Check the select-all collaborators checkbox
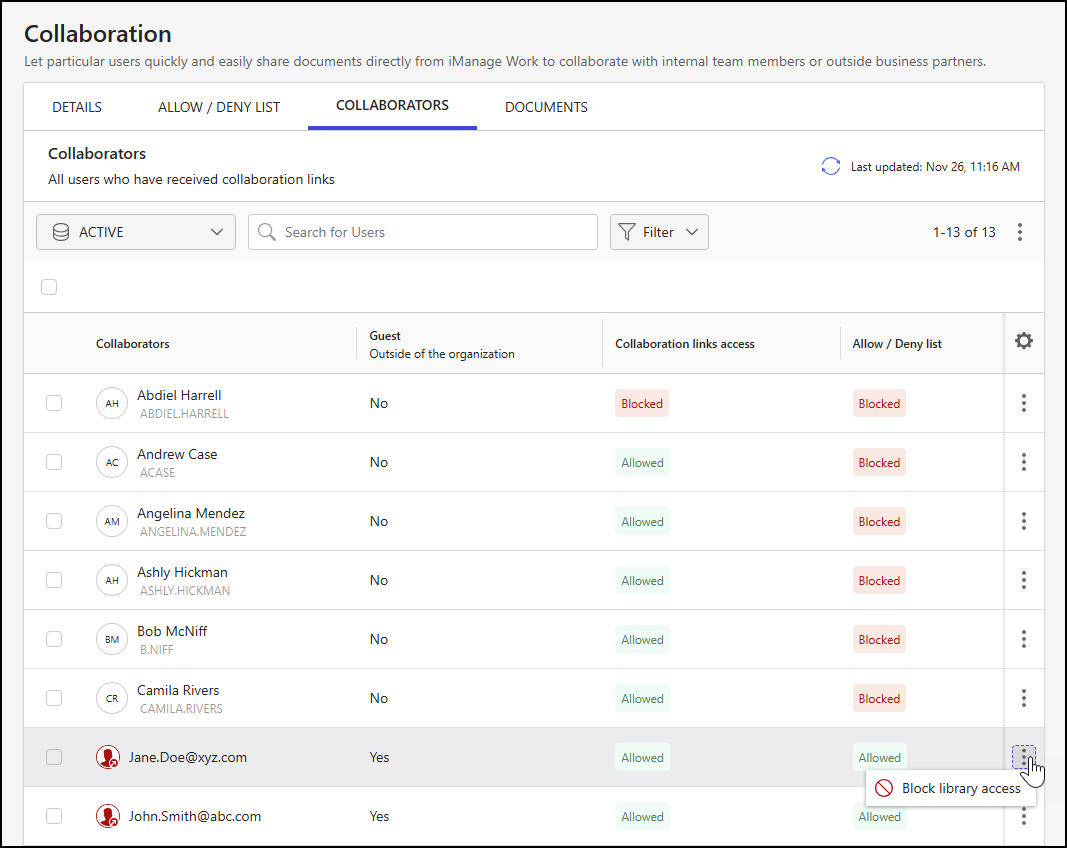 coord(49,287)
